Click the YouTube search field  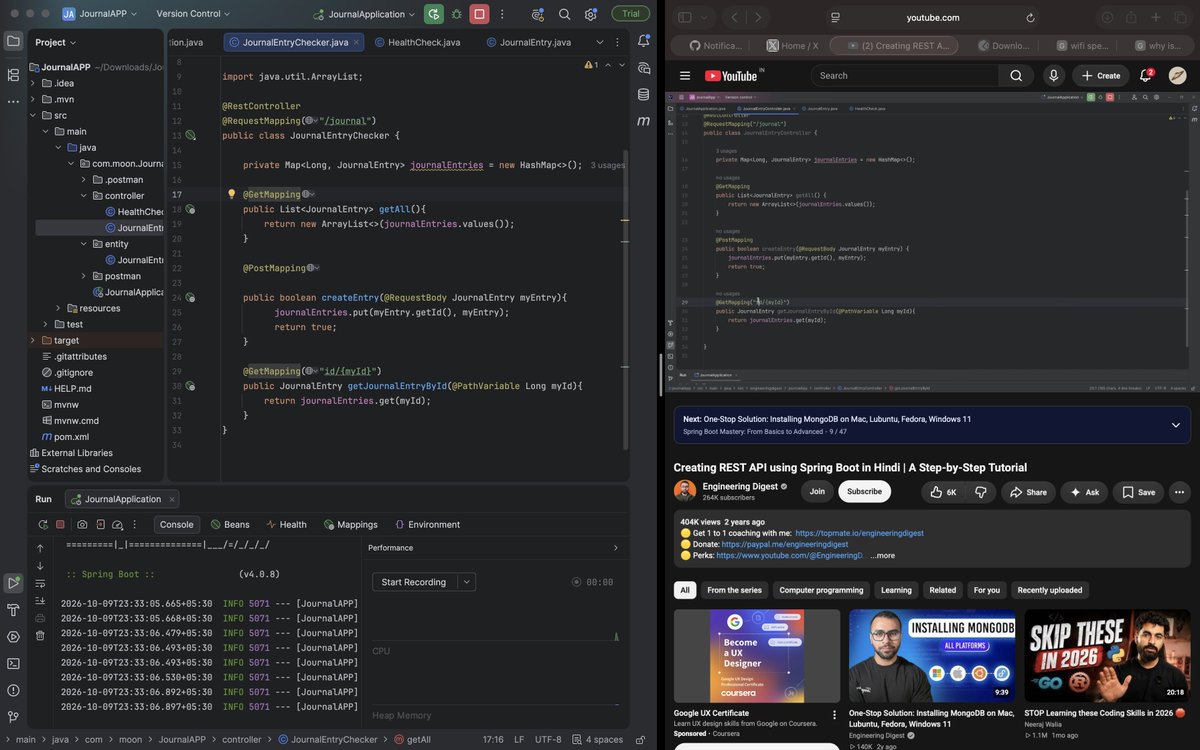pos(904,75)
